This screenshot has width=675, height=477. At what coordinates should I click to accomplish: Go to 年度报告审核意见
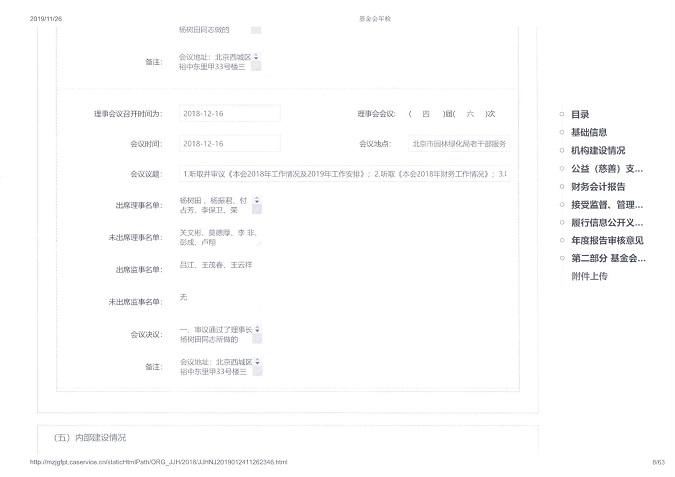pos(607,240)
